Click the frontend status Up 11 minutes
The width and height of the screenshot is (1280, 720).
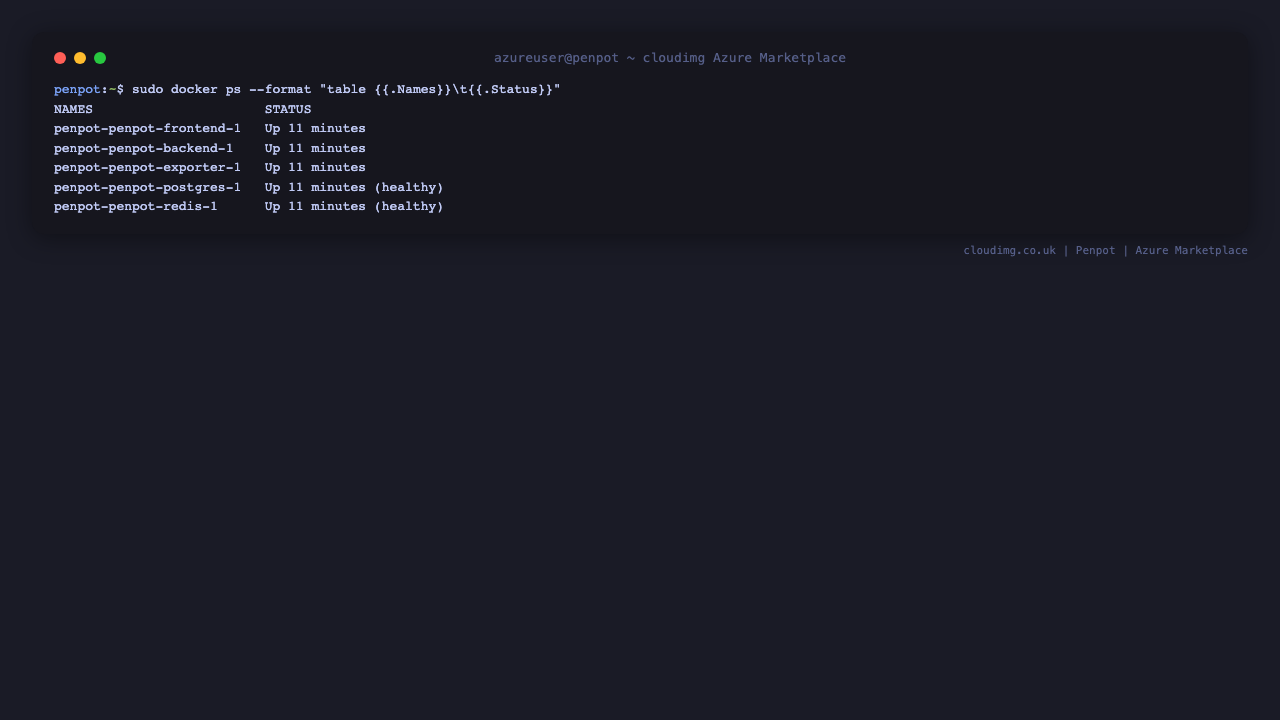pos(315,129)
